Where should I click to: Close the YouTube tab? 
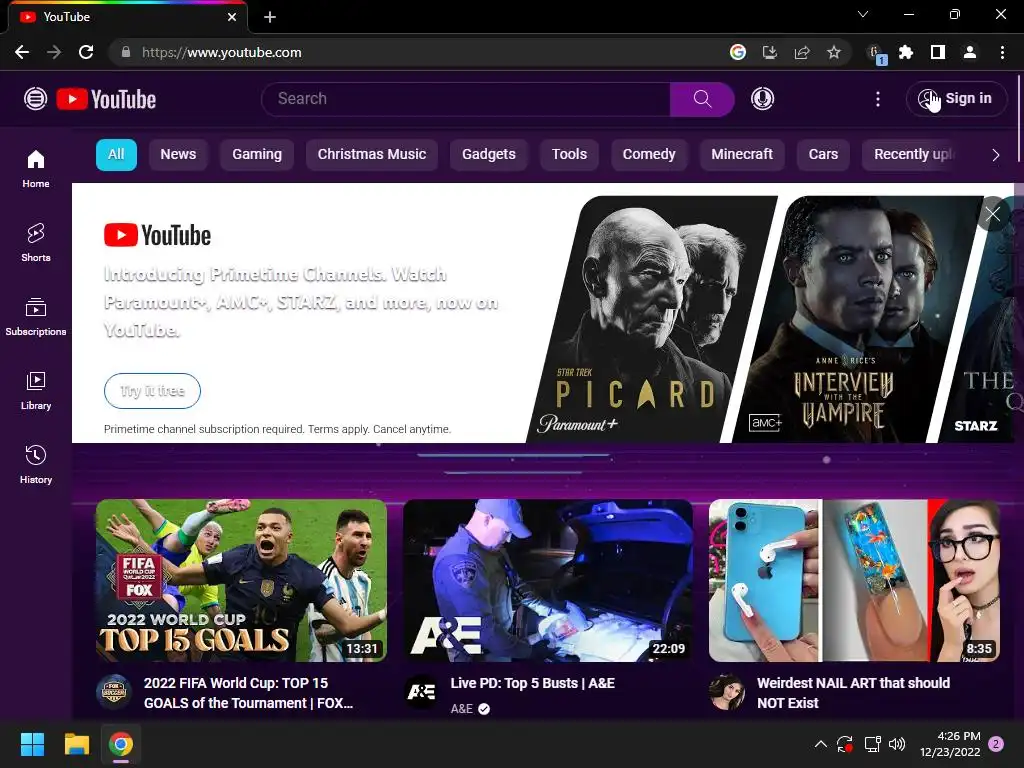[x=232, y=17]
